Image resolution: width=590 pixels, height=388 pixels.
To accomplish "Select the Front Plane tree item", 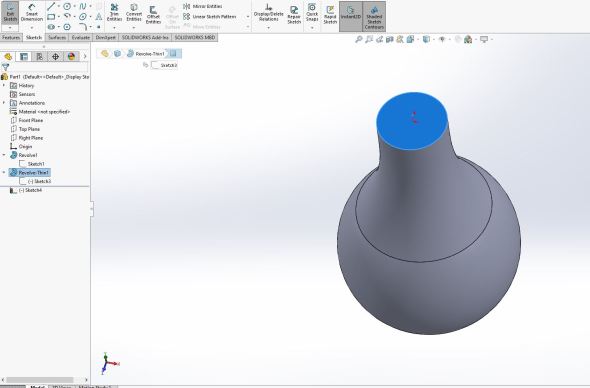I will (x=27, y=120).
